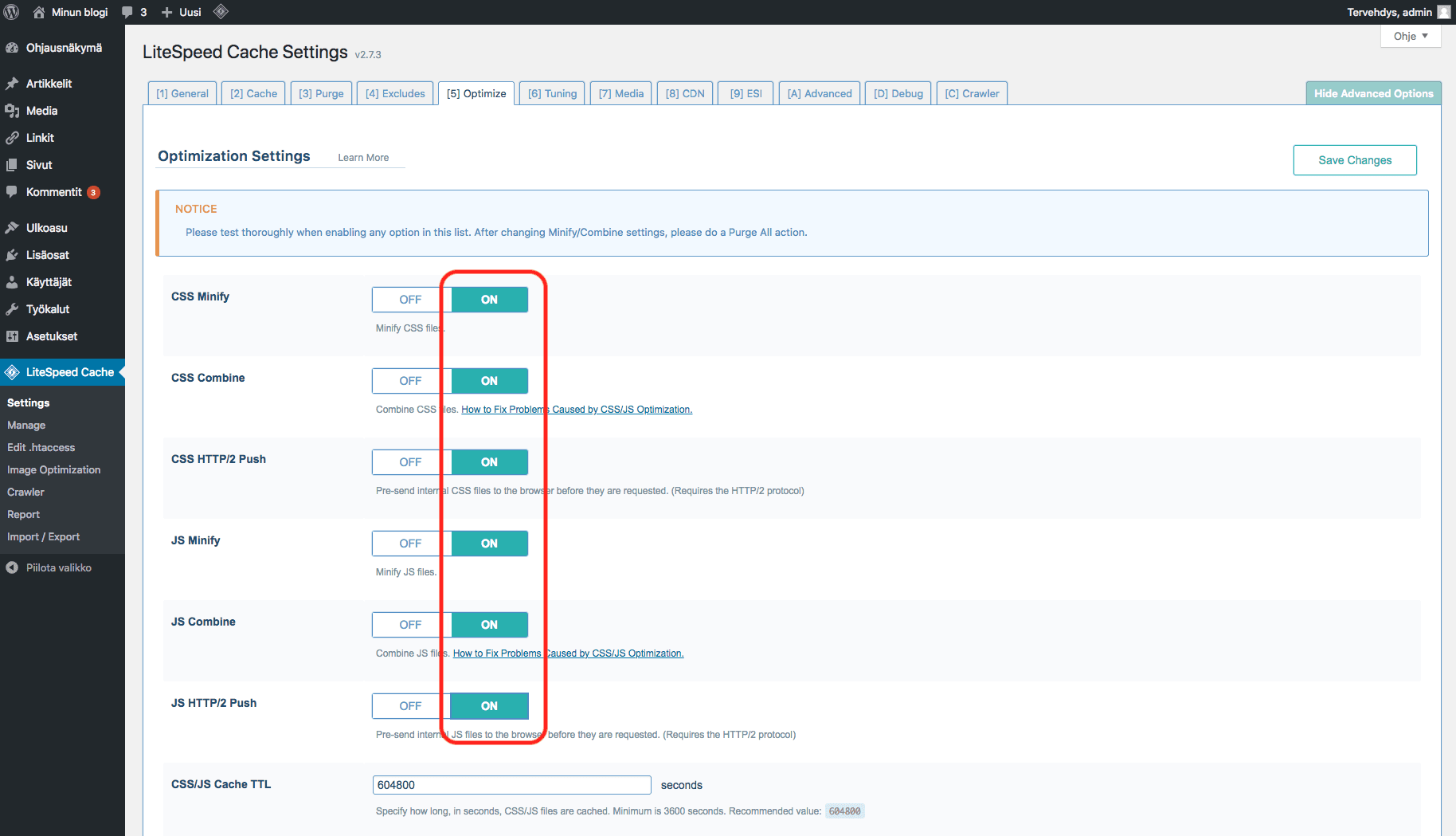The width and height of the screenshot is (1456, 836).
Task: Open the Report submenu item
Action: (x=23, y=515)
